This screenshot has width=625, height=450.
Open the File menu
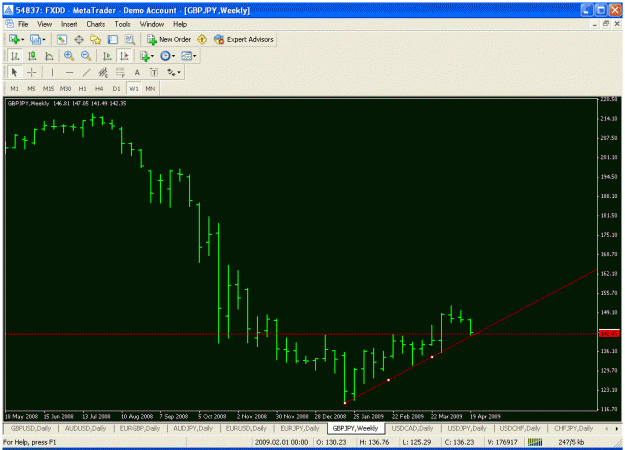pyautogui.click(x=23, y=24)
